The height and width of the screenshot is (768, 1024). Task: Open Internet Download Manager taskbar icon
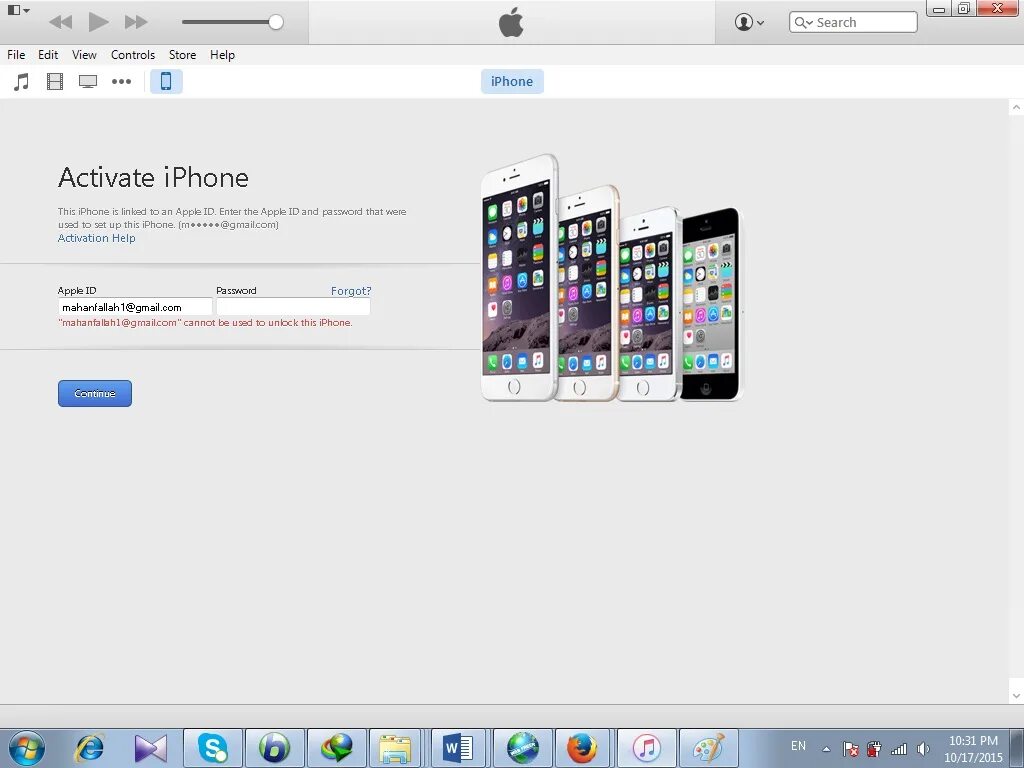tap(336, 748)
